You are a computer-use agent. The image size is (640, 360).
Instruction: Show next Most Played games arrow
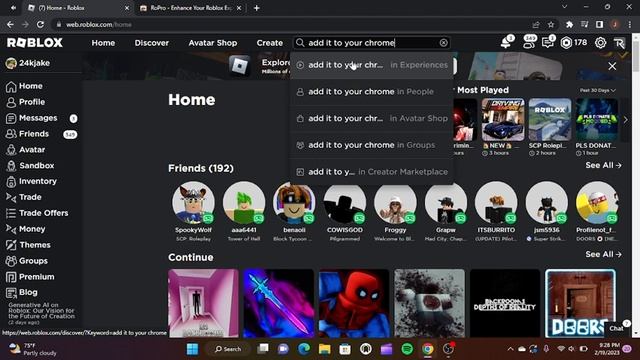coord(625,120)
